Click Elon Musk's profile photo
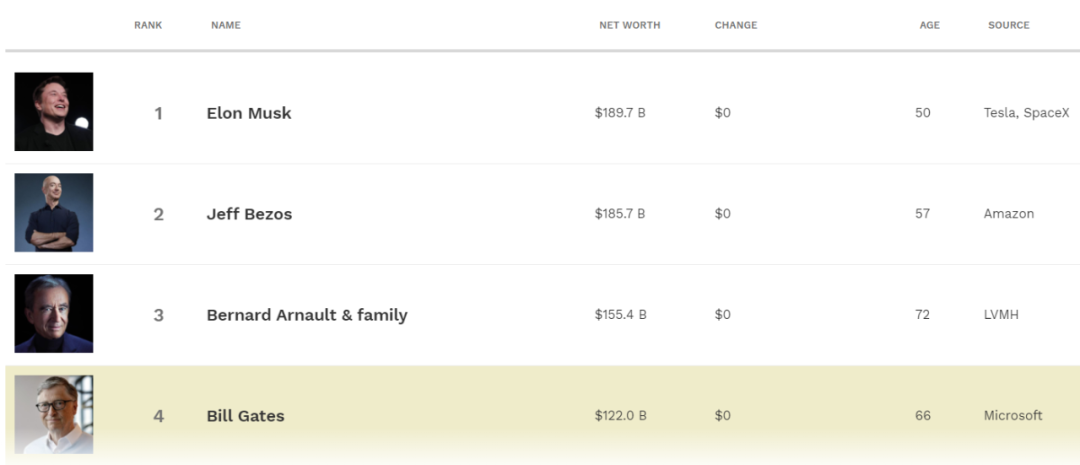1080x465 pixels. click(54, 112)
